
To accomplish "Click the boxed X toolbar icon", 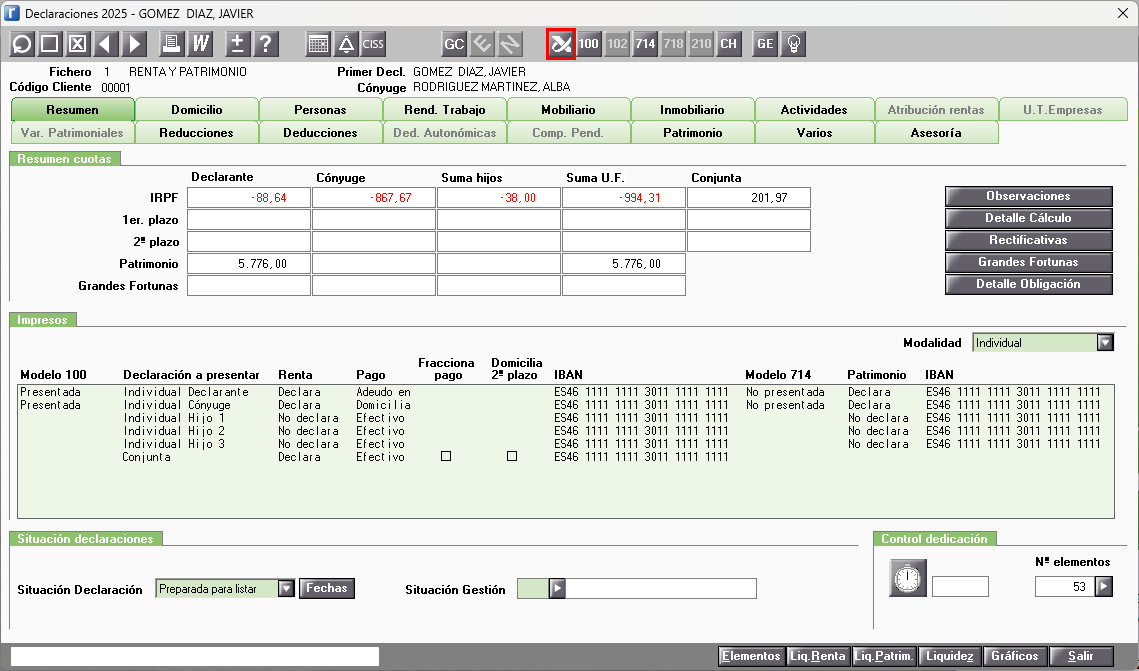I will click(77, 44).
